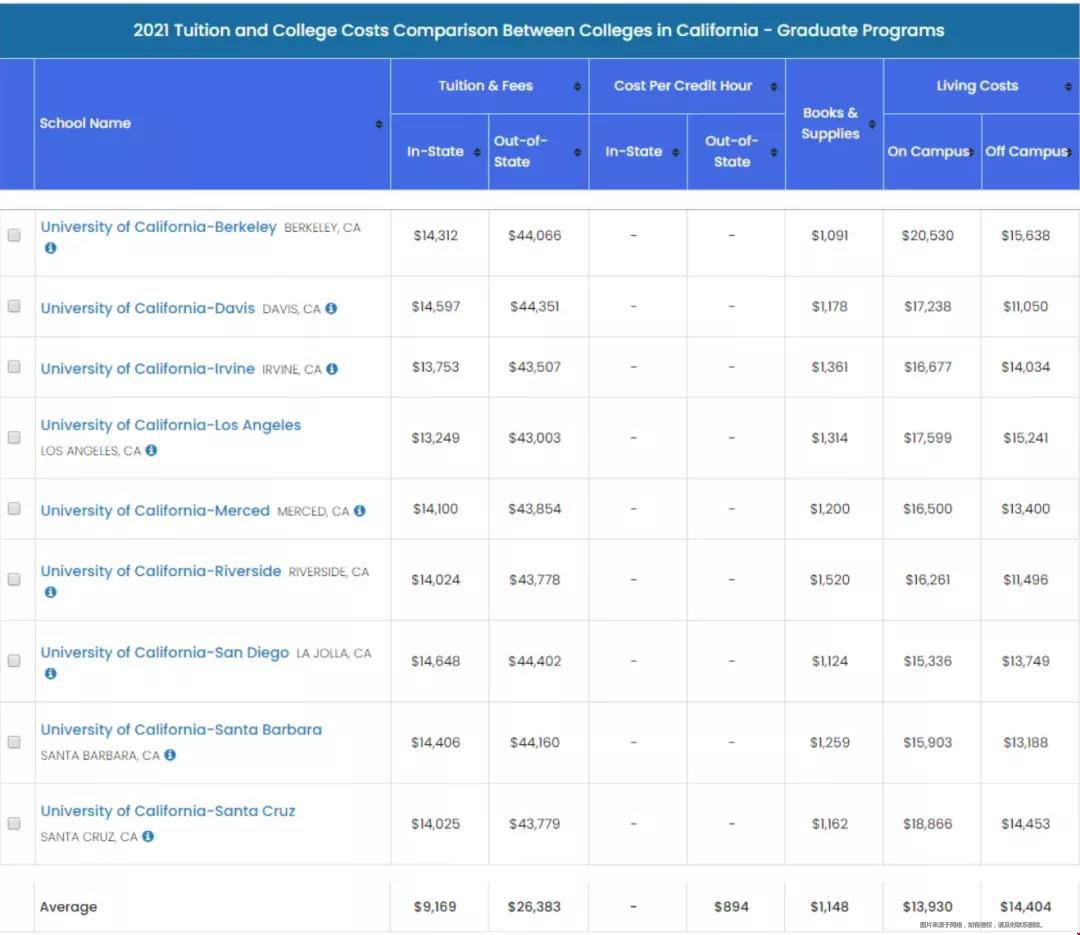The width and height of the screenshot is (1080, 935).
Task: Sort by On Campus living cost arrows
Action: 971,152
